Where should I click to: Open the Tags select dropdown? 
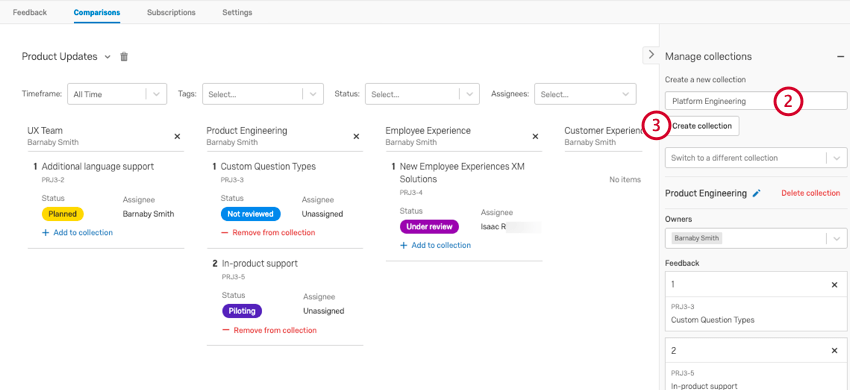[x=263, y=94]
